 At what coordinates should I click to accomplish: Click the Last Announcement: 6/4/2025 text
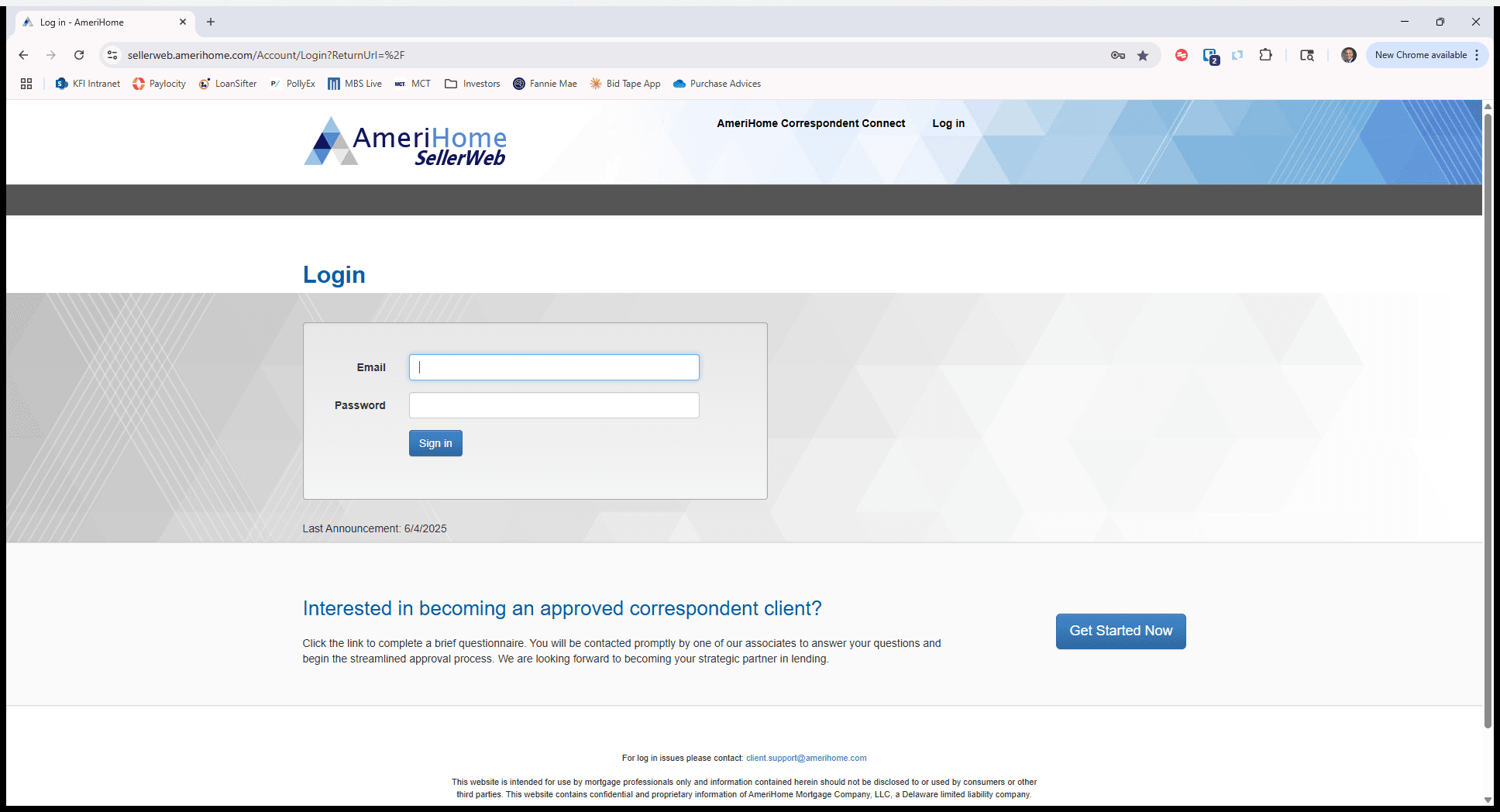374,528
